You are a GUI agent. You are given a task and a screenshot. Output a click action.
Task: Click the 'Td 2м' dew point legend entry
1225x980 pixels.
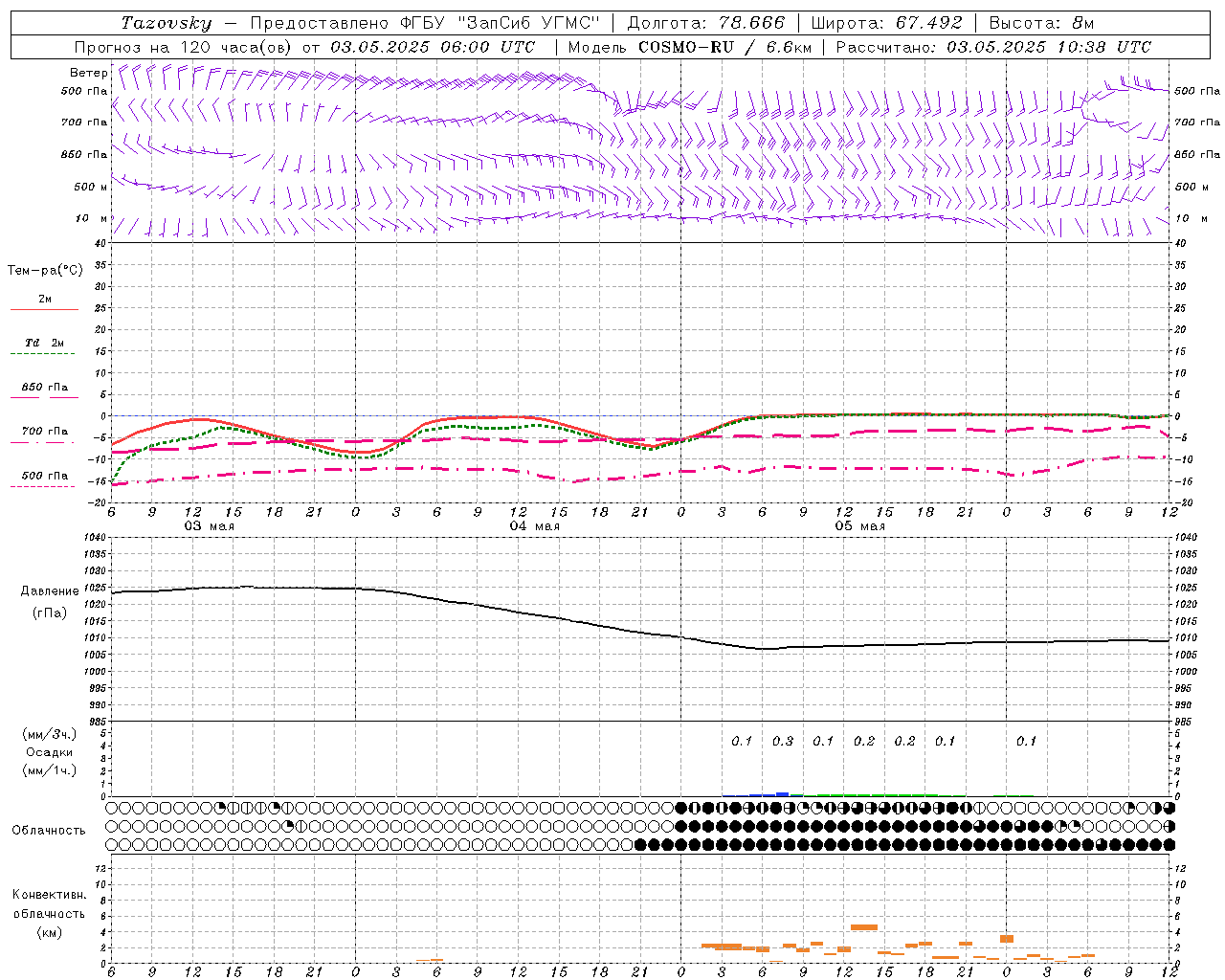tap(45, 343)
